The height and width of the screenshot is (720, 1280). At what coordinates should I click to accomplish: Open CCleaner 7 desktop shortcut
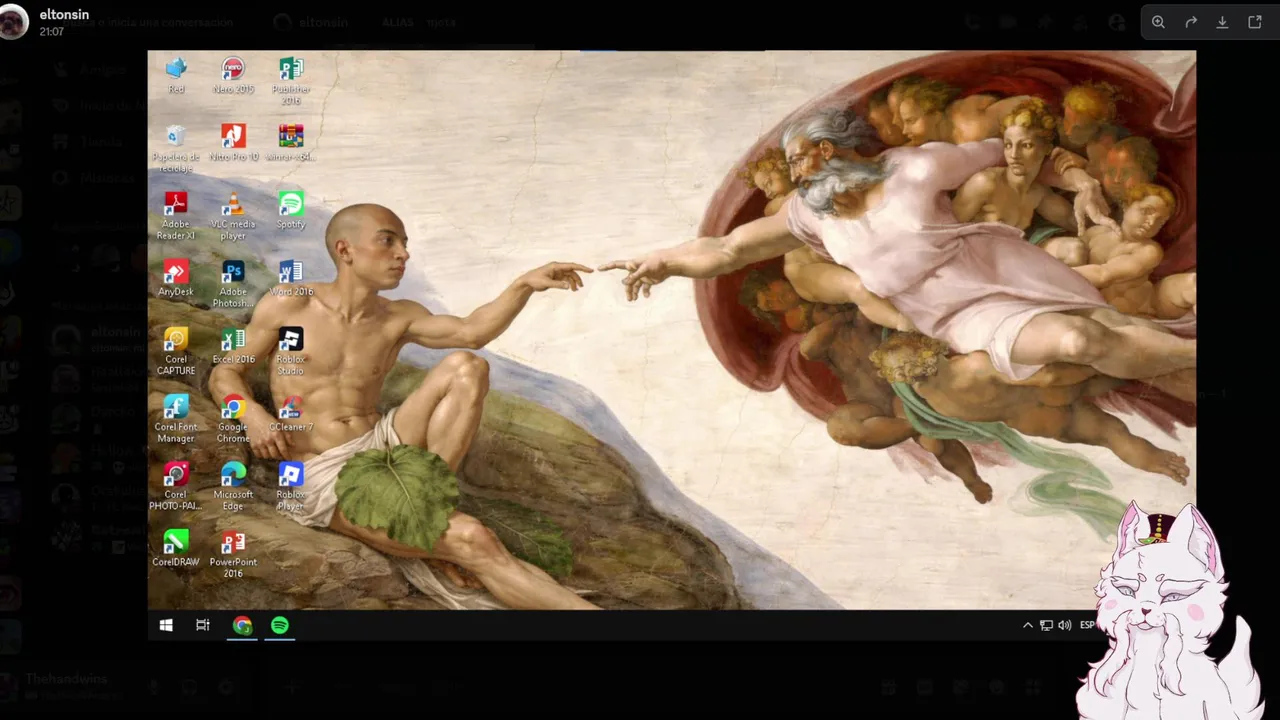point(291,413)
